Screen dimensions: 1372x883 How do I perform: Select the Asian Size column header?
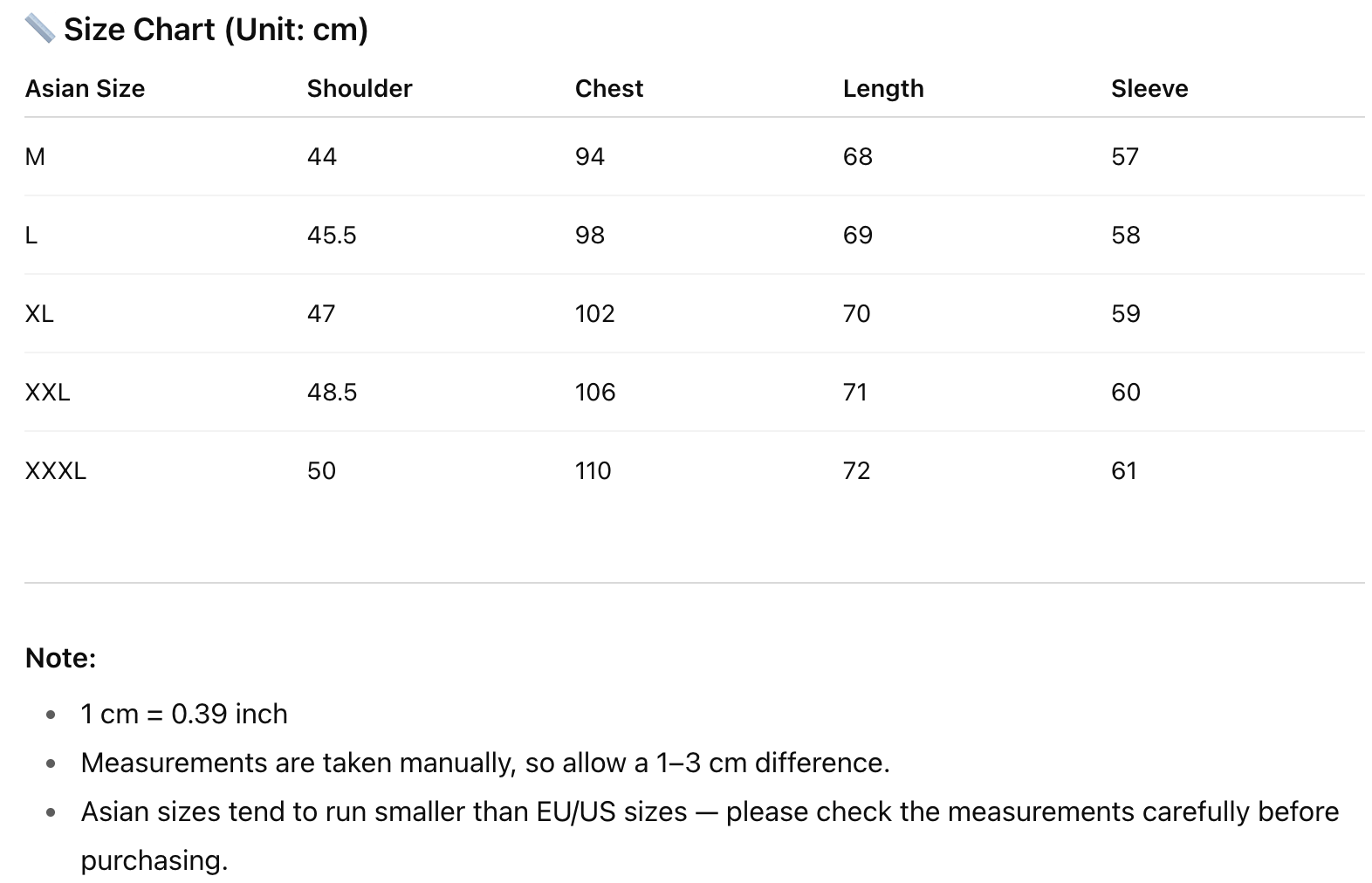85,88
